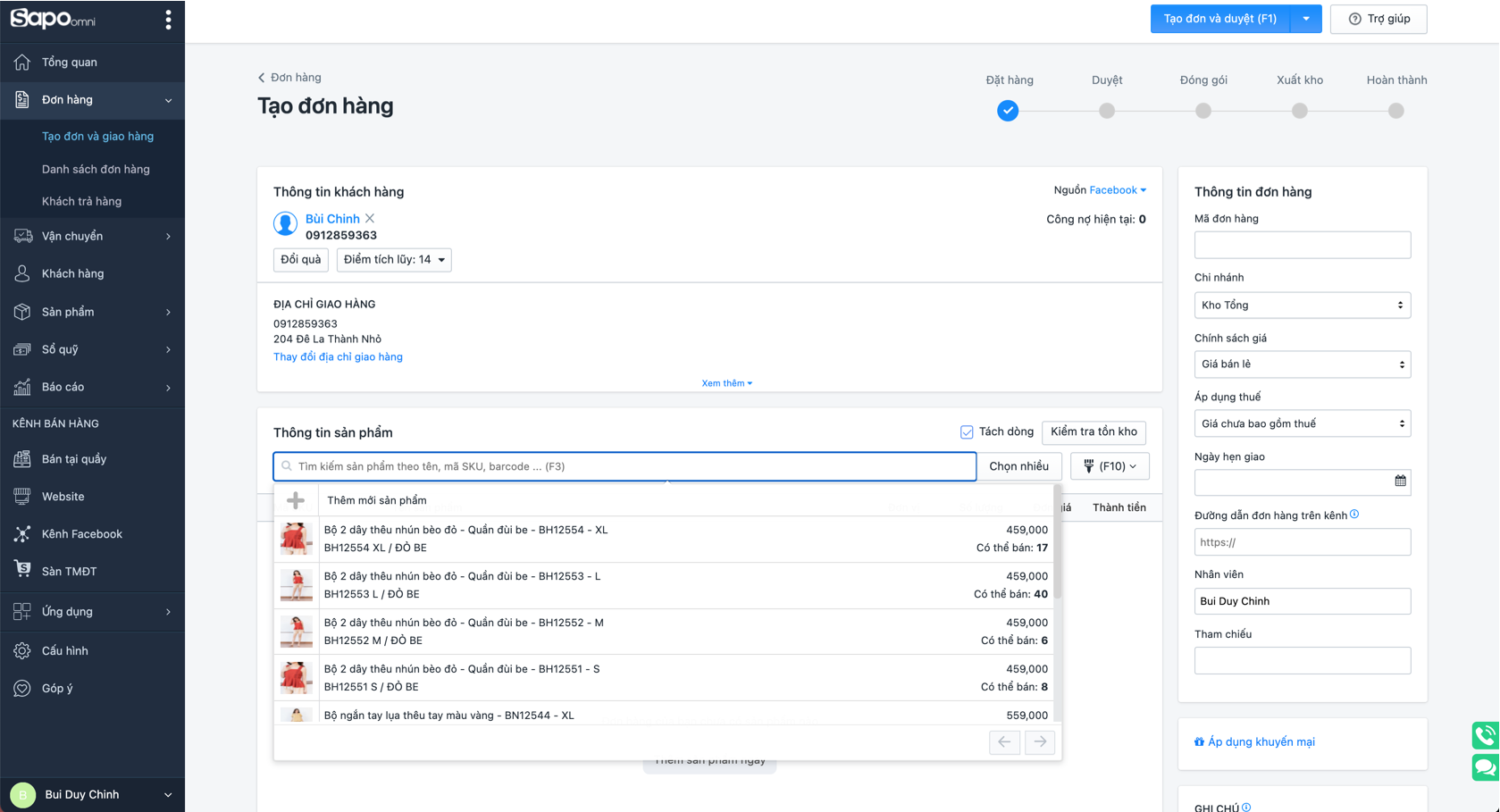The image size is (1500, 812).
Task: Open the Vận chuyển sidebar menu
Action: pyautogui.click(x=72, y=236)
